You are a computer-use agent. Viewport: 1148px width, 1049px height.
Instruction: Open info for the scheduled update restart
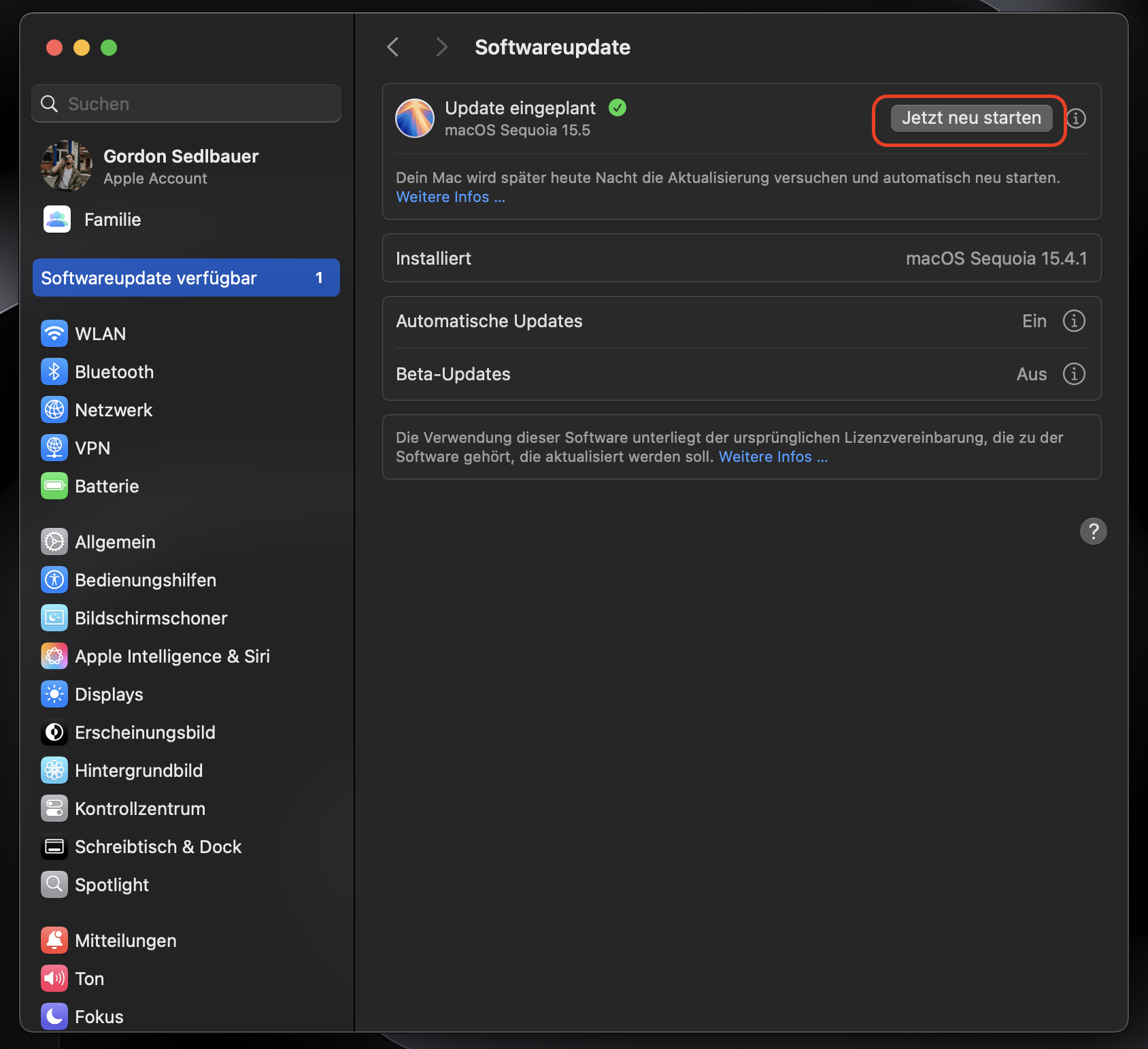pyautogui.click(x=1075, y=118)
